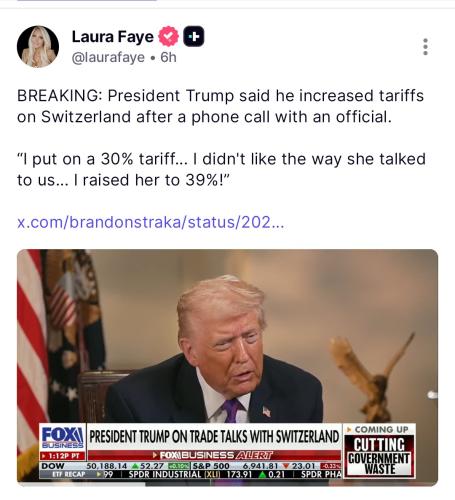This screenshot has width=455, height=500.
Task: Click the 1:12P PT time indicator
Action: [x=63, y=456]
